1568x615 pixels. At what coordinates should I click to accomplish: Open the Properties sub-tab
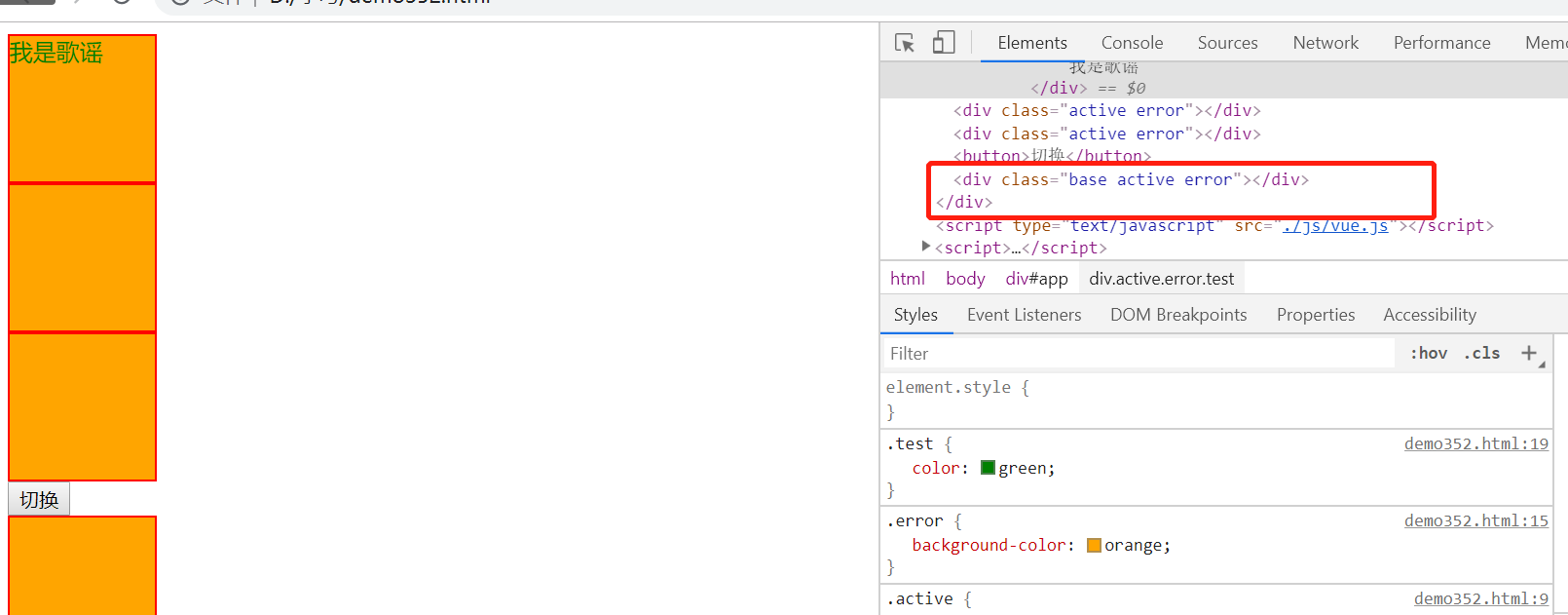(1316, 315)
